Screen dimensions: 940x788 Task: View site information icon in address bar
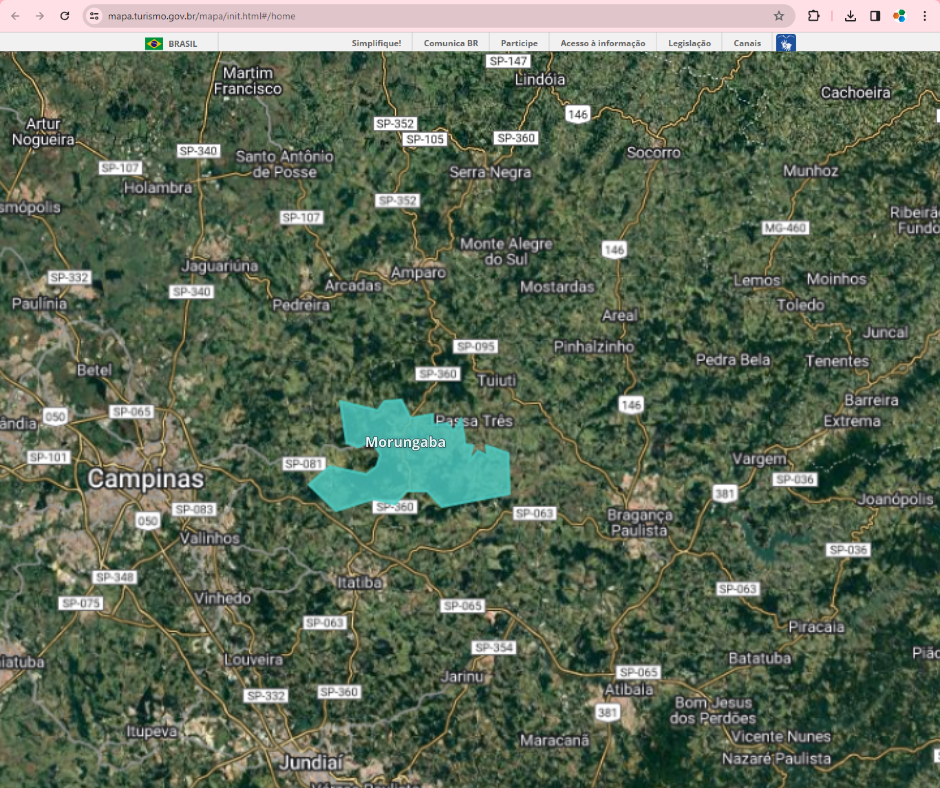94,16
